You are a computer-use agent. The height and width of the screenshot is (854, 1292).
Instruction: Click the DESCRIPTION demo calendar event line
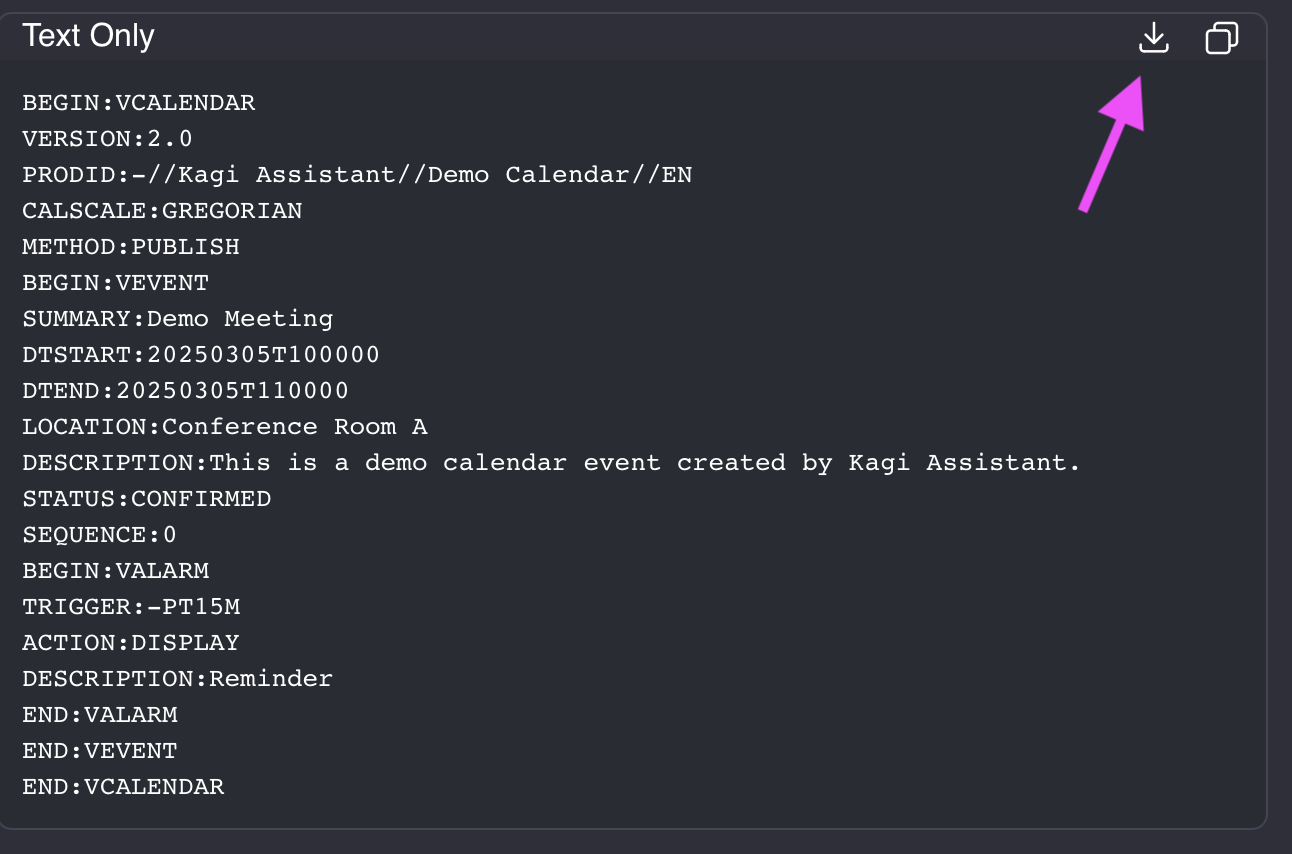coord(552,463)
